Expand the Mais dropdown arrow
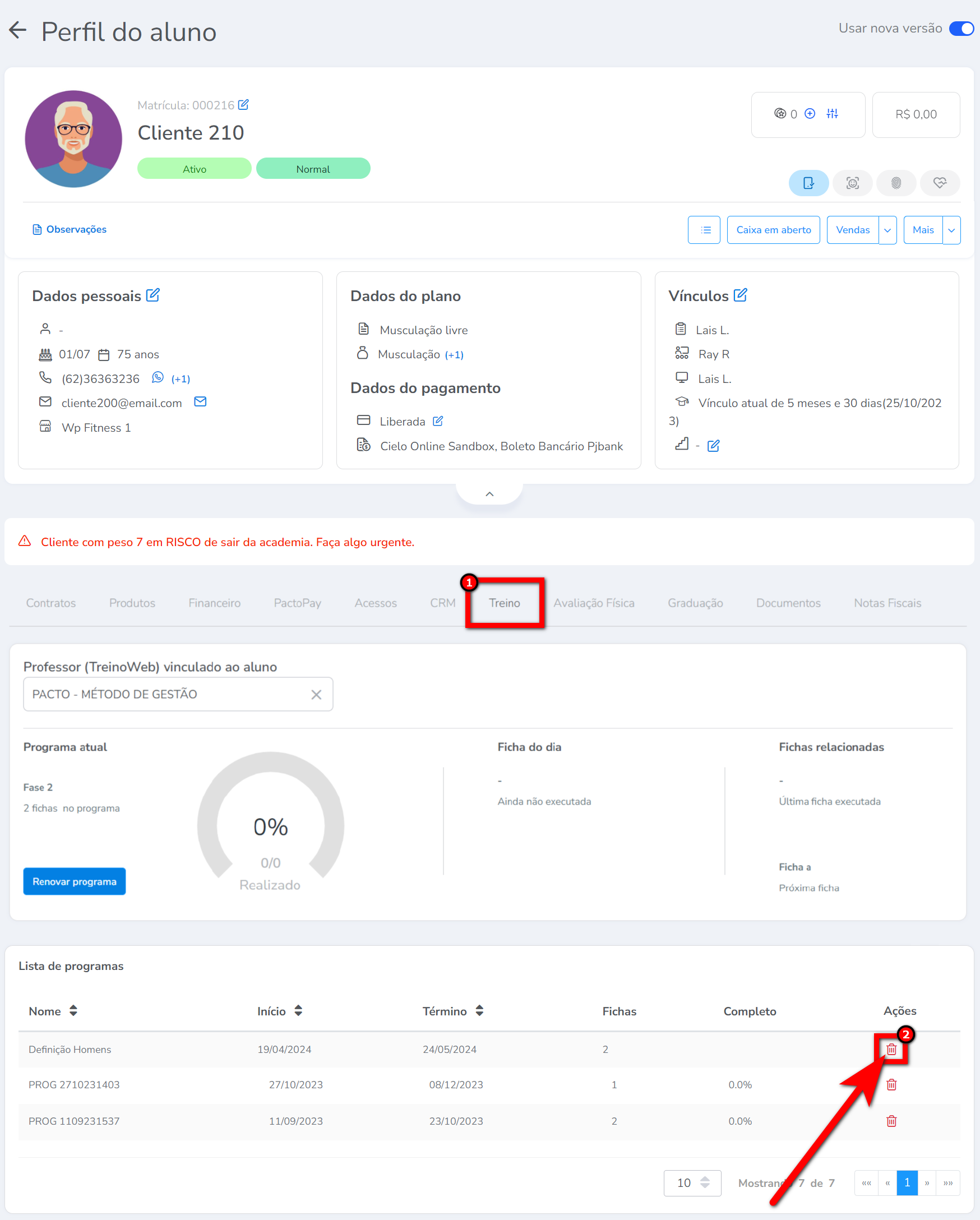This screenshot has width=980, height=1220. (x=951, y=230)
